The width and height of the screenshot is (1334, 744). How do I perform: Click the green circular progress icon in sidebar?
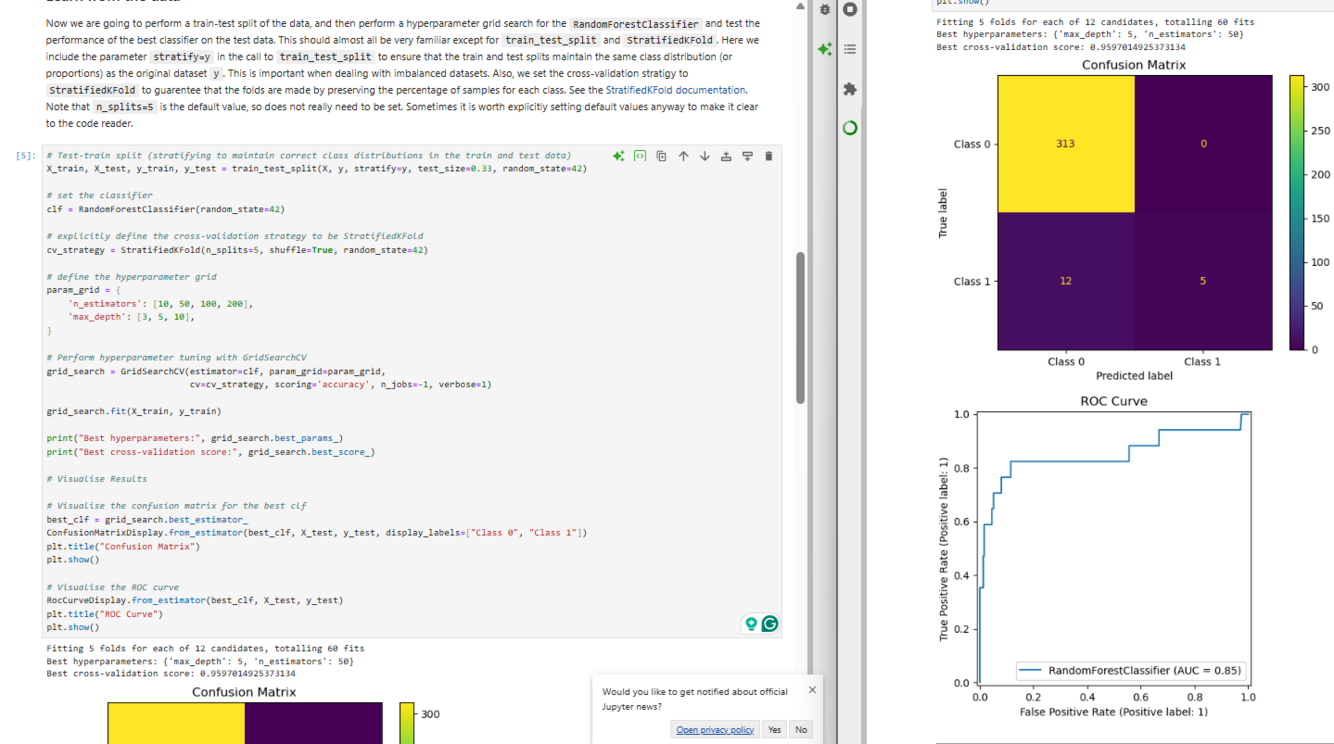tap(850, 128)
